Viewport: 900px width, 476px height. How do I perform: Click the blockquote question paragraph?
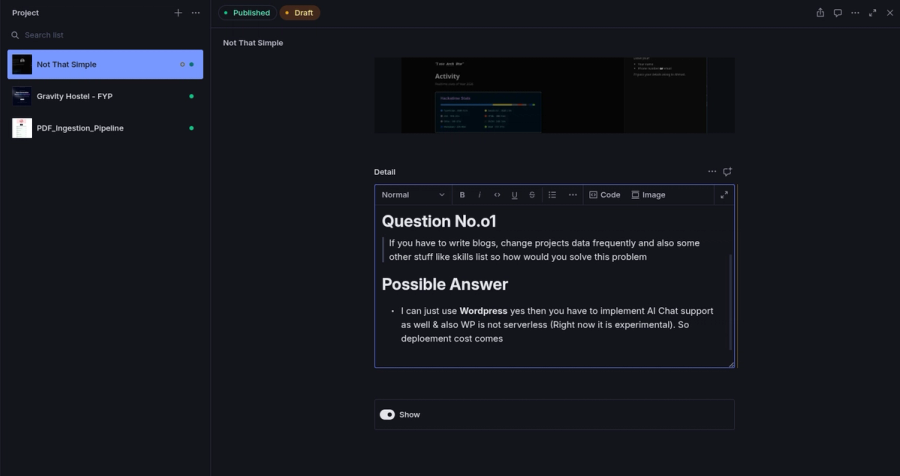point(545,250)
